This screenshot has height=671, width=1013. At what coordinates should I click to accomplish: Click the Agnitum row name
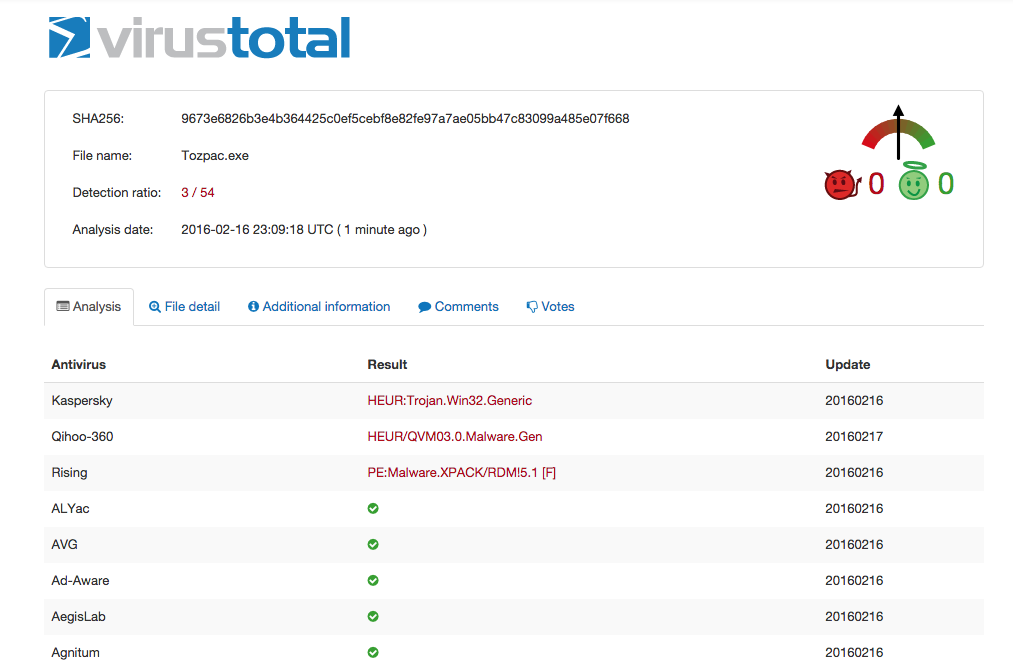coord(76,653)
